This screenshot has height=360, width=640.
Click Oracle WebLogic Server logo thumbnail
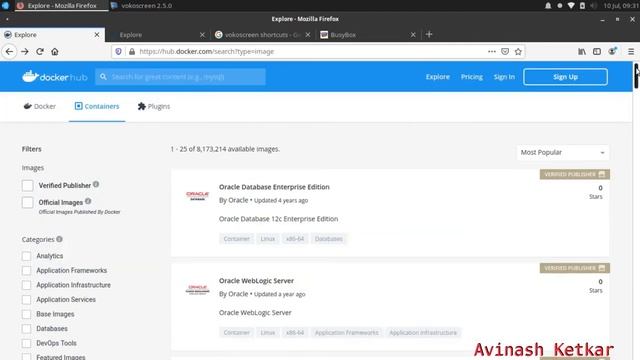[198, 289]
